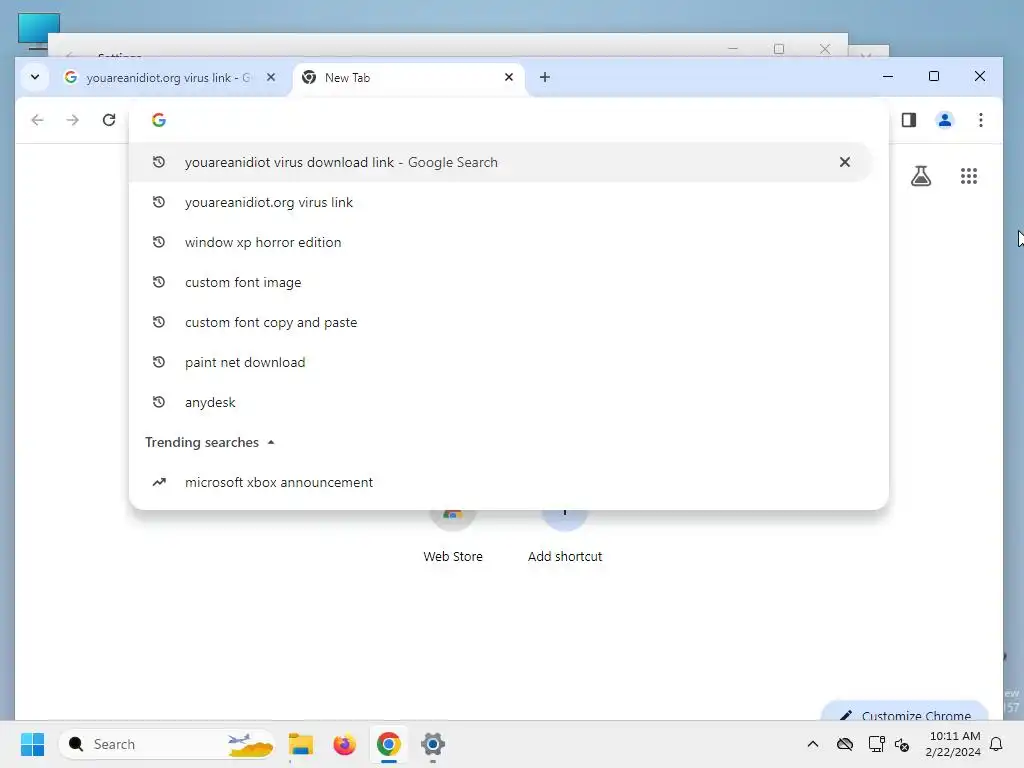Open the tab search dropdown arrow

[x=35, y=77]
